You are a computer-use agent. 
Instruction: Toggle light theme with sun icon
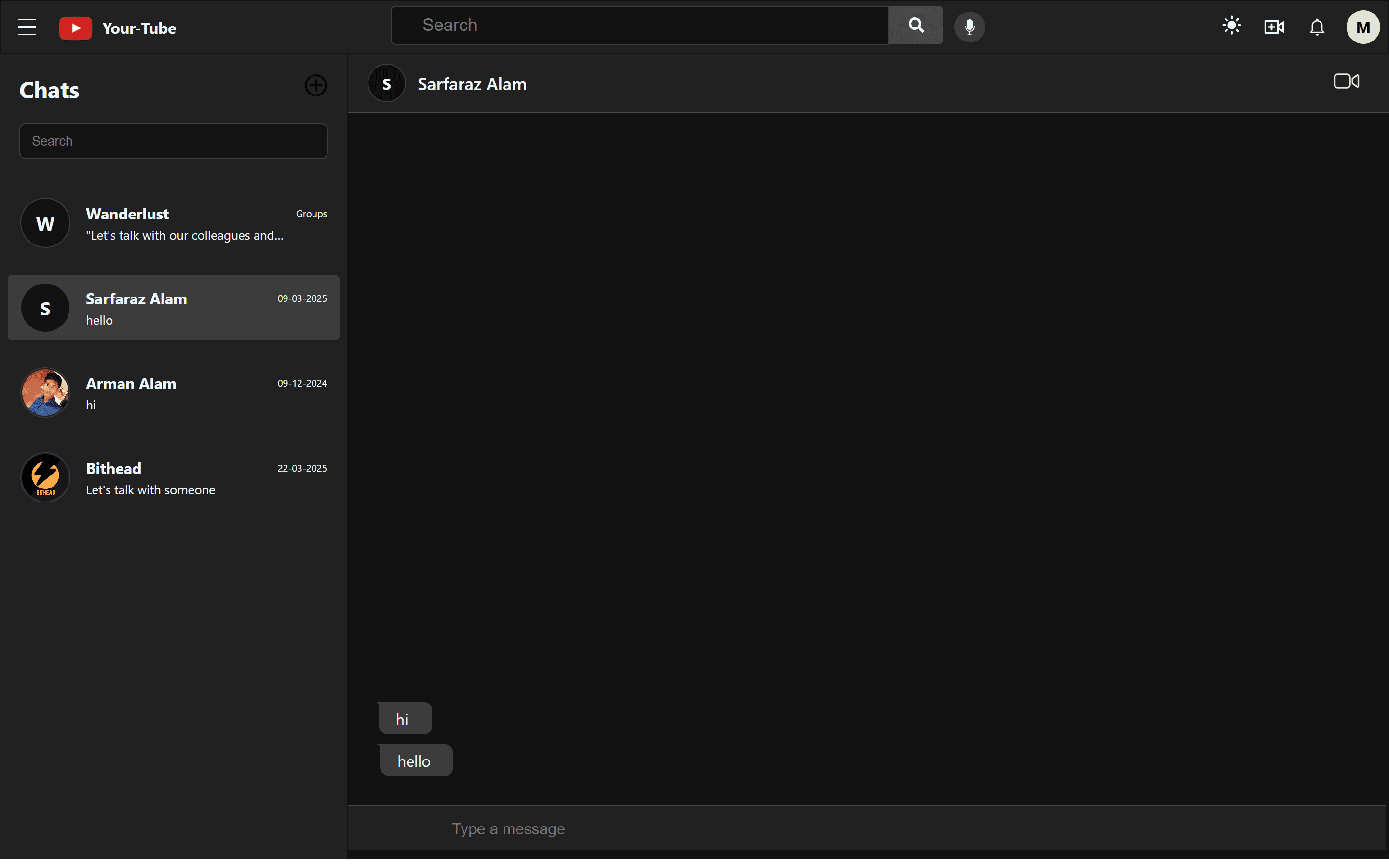[x=1232, y=26]
